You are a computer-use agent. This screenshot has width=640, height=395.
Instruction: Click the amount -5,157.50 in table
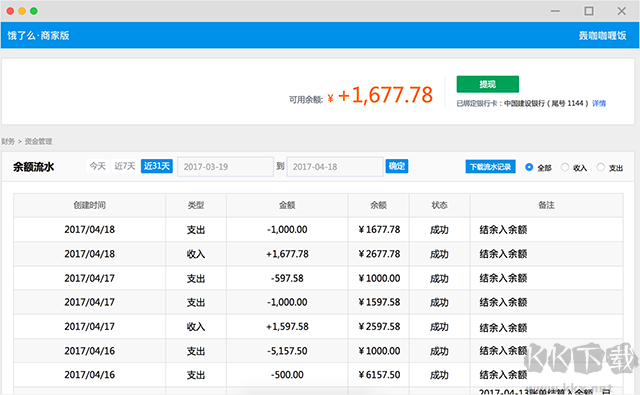click(287, 351)
